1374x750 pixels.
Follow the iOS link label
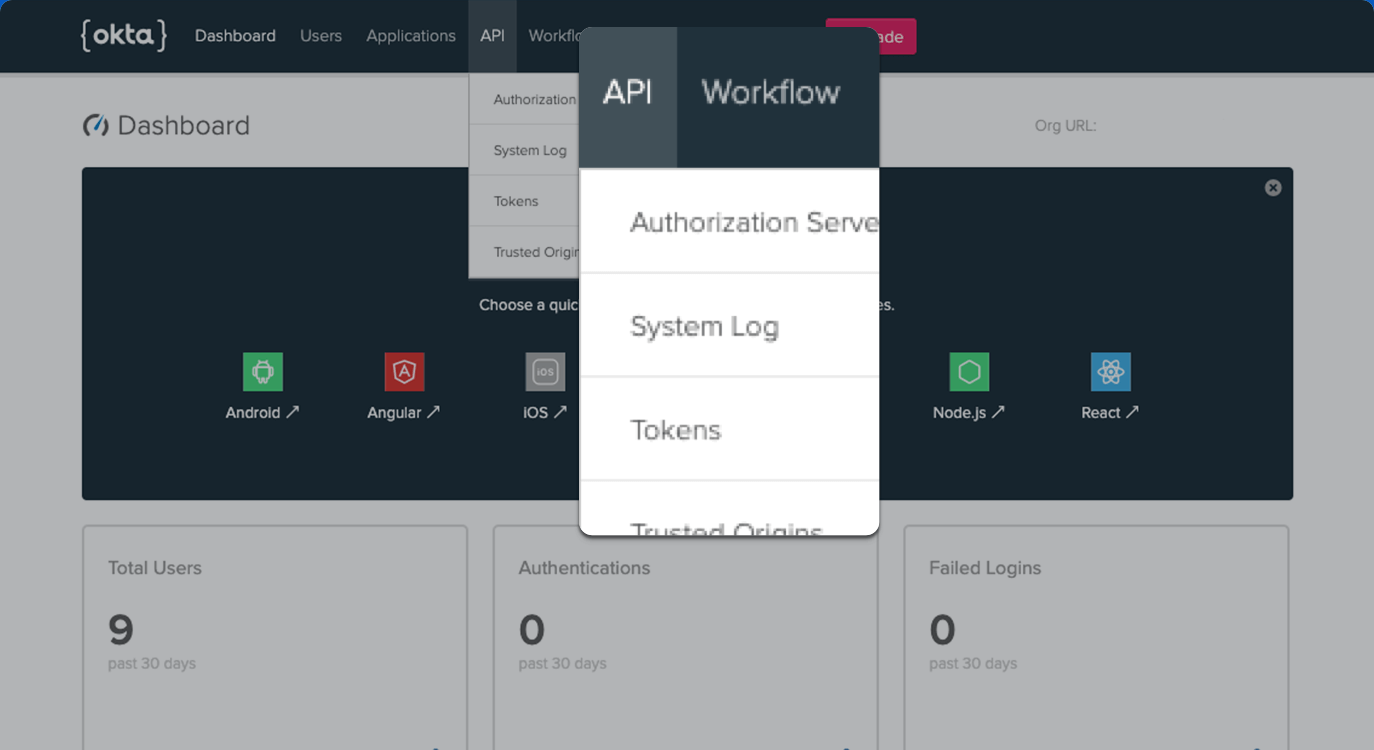545,412
